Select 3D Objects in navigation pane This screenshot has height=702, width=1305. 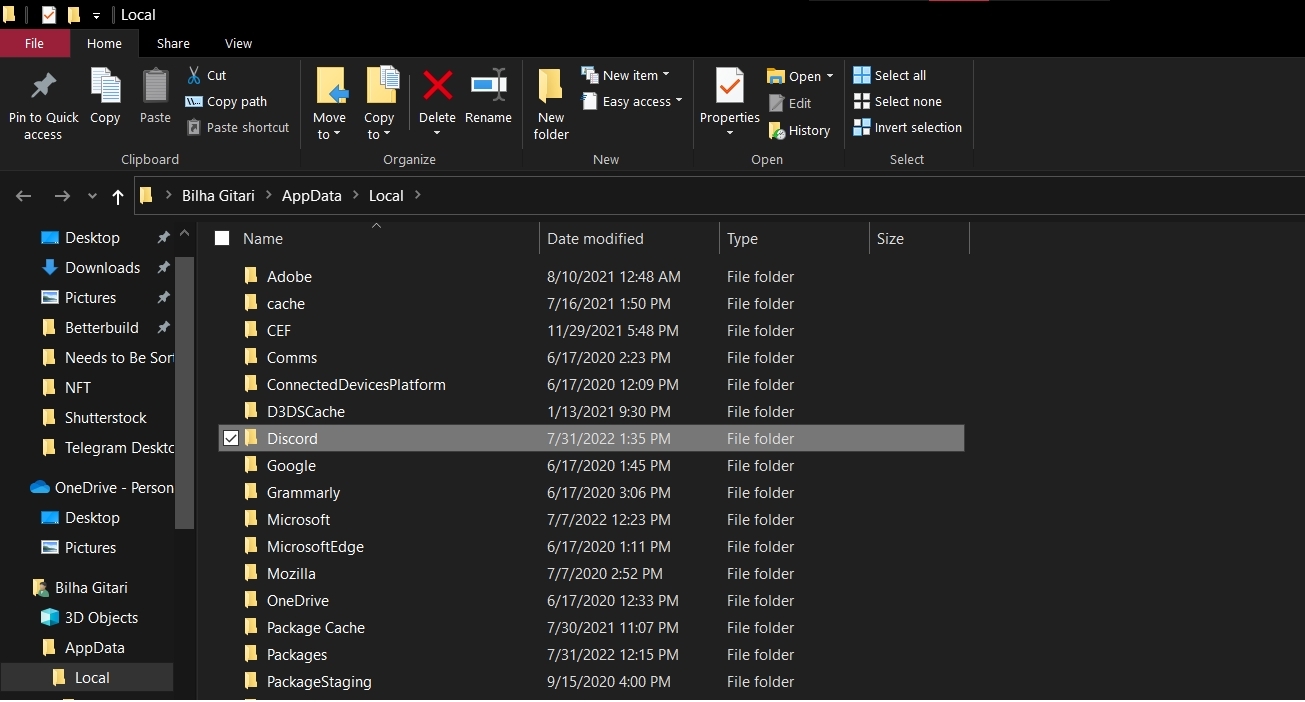coord(101,617)
